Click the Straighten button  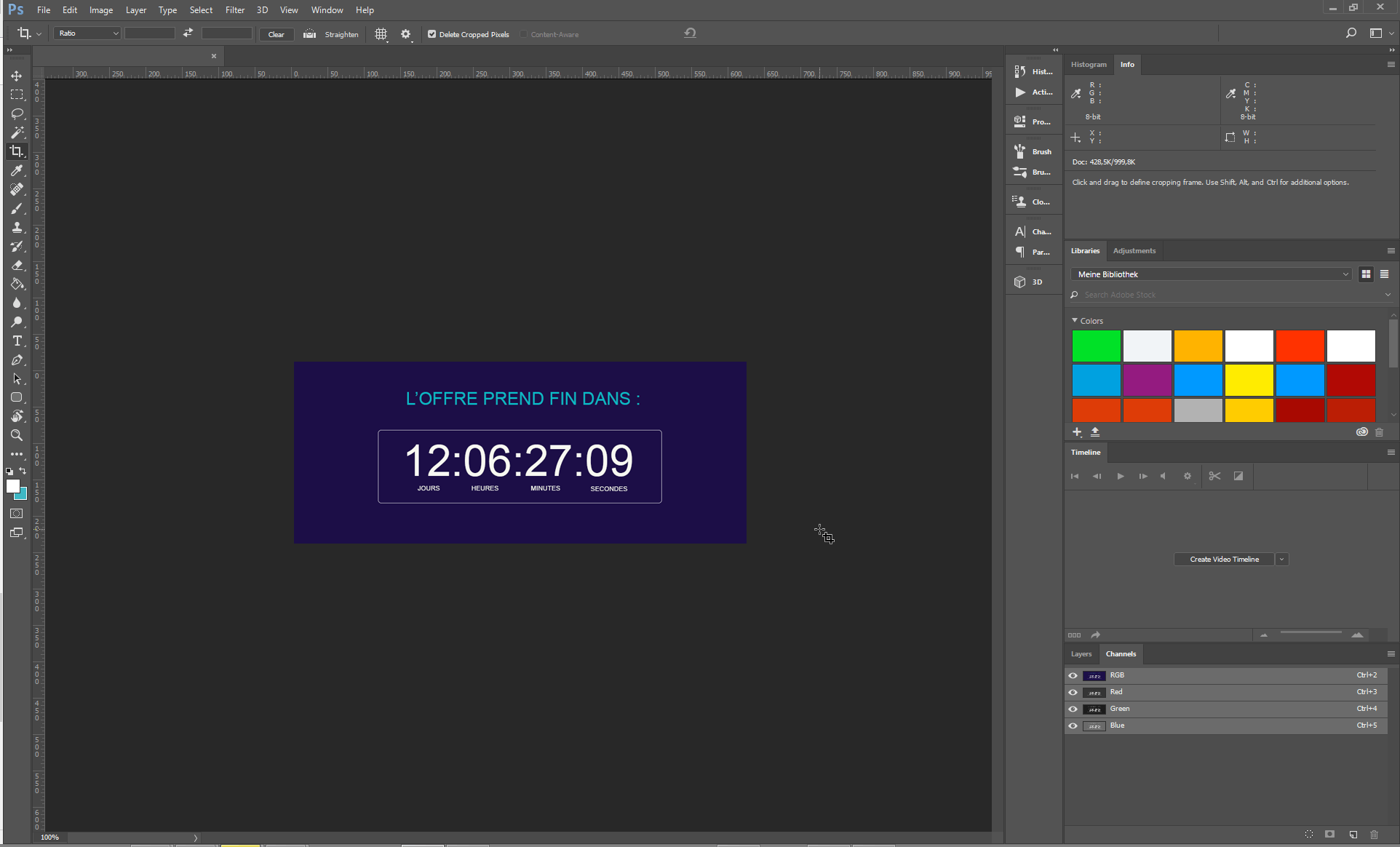pos(333,34)
